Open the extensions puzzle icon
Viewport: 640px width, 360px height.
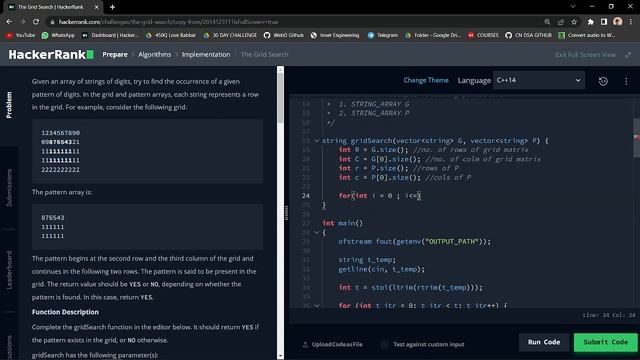coord(591,22)
